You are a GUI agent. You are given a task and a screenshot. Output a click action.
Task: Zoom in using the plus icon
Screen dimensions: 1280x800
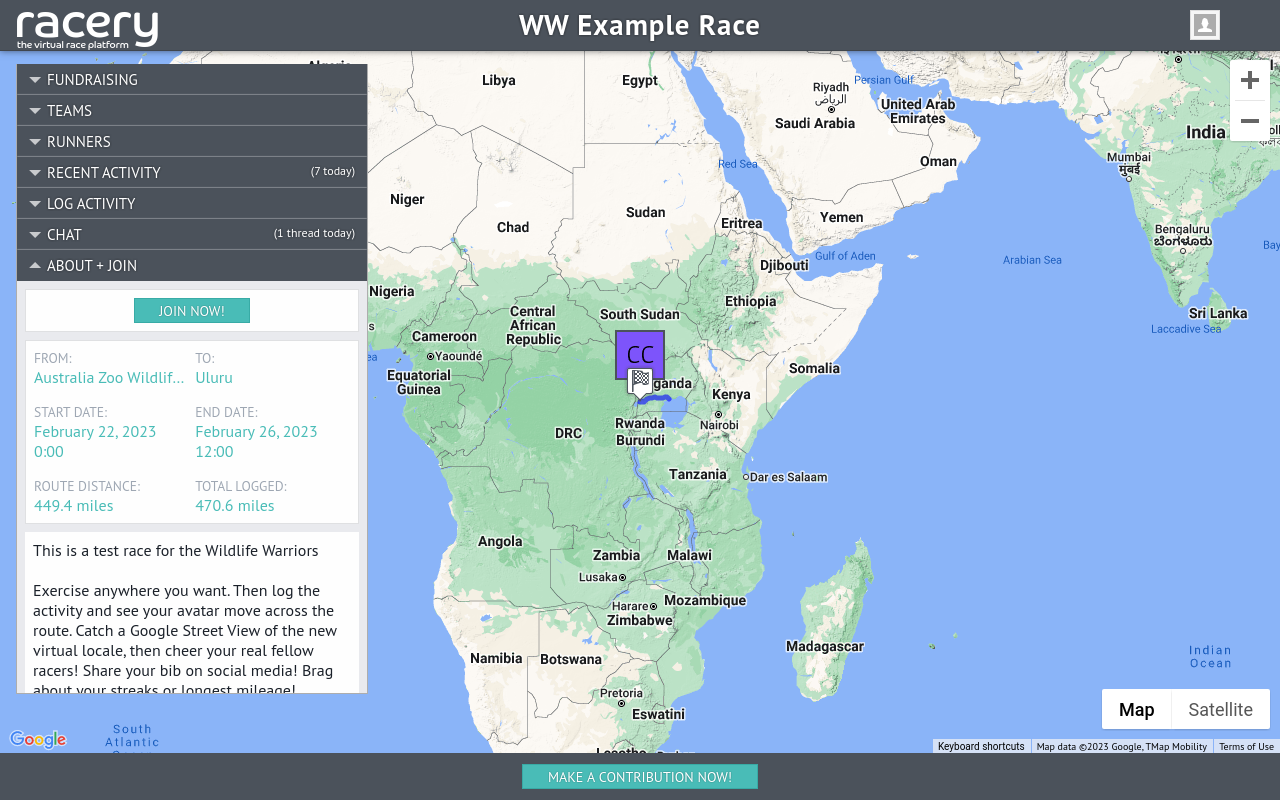pos(1249,80)
